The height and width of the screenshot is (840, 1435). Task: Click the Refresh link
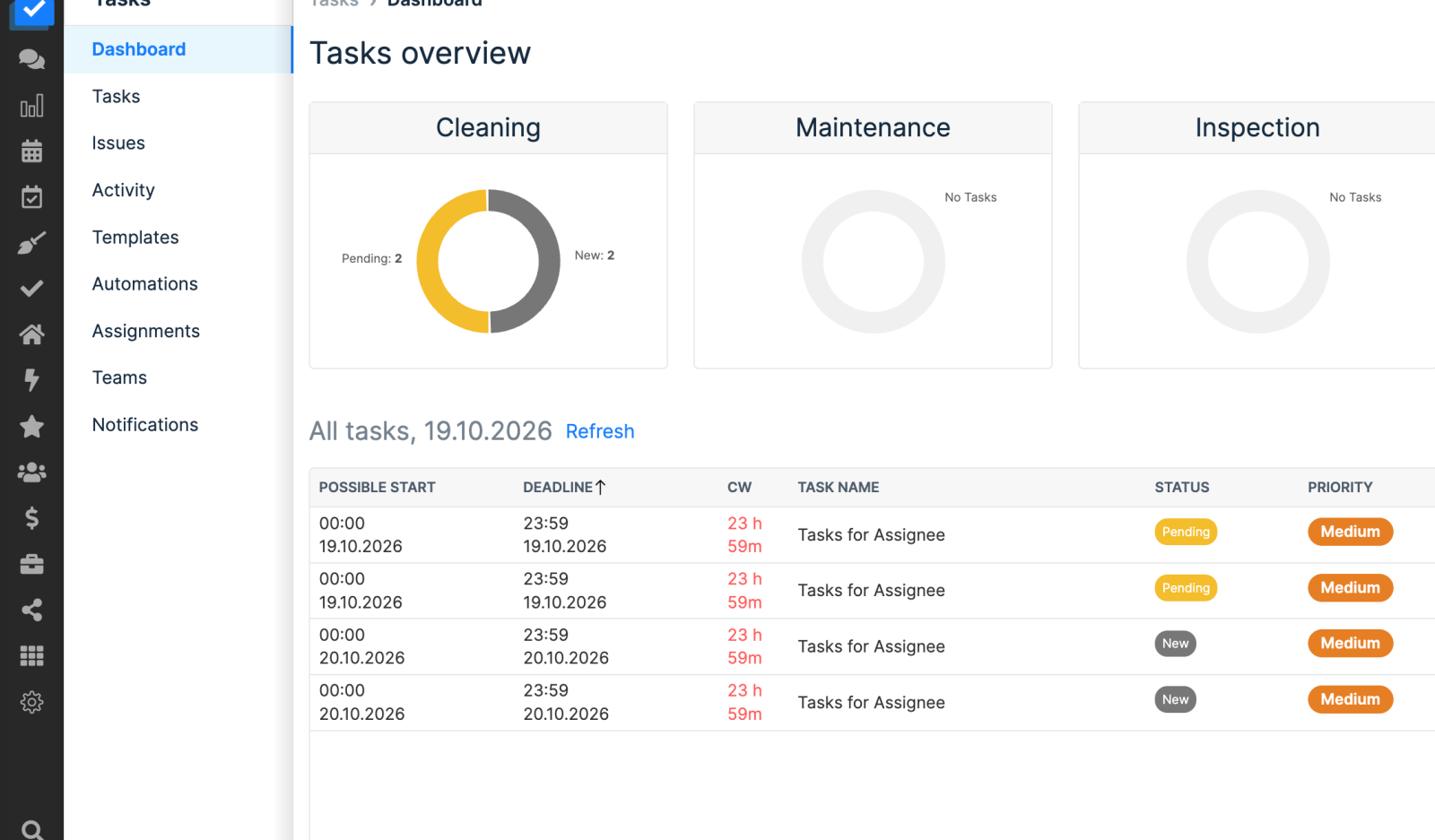coord(600,431)
